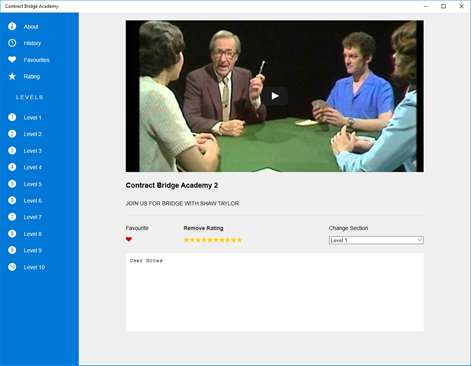
Task: Select the Level 3 number icon
Action: [x=12, y=151]
